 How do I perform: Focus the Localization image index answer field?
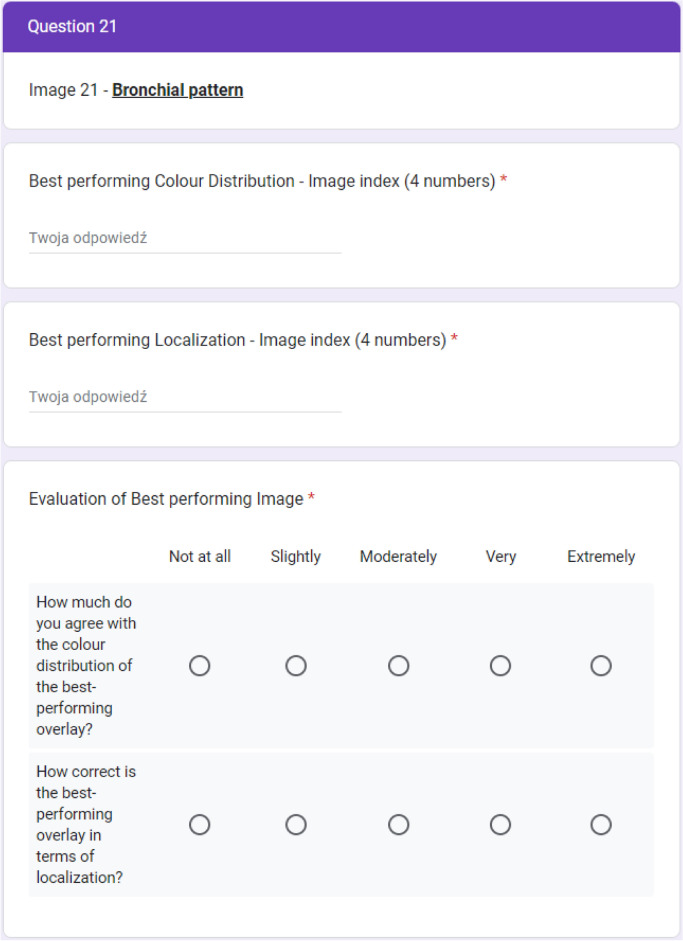coord(185,397)
